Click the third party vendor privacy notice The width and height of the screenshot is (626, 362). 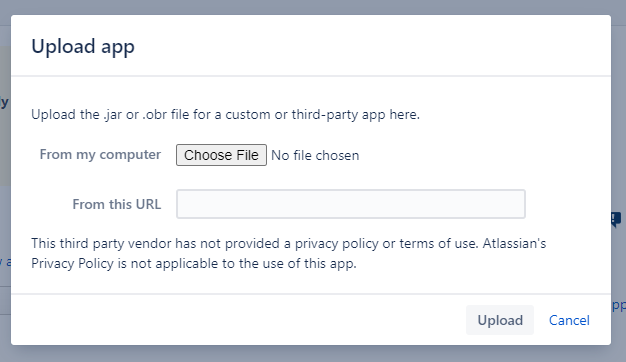click(289, 253)
